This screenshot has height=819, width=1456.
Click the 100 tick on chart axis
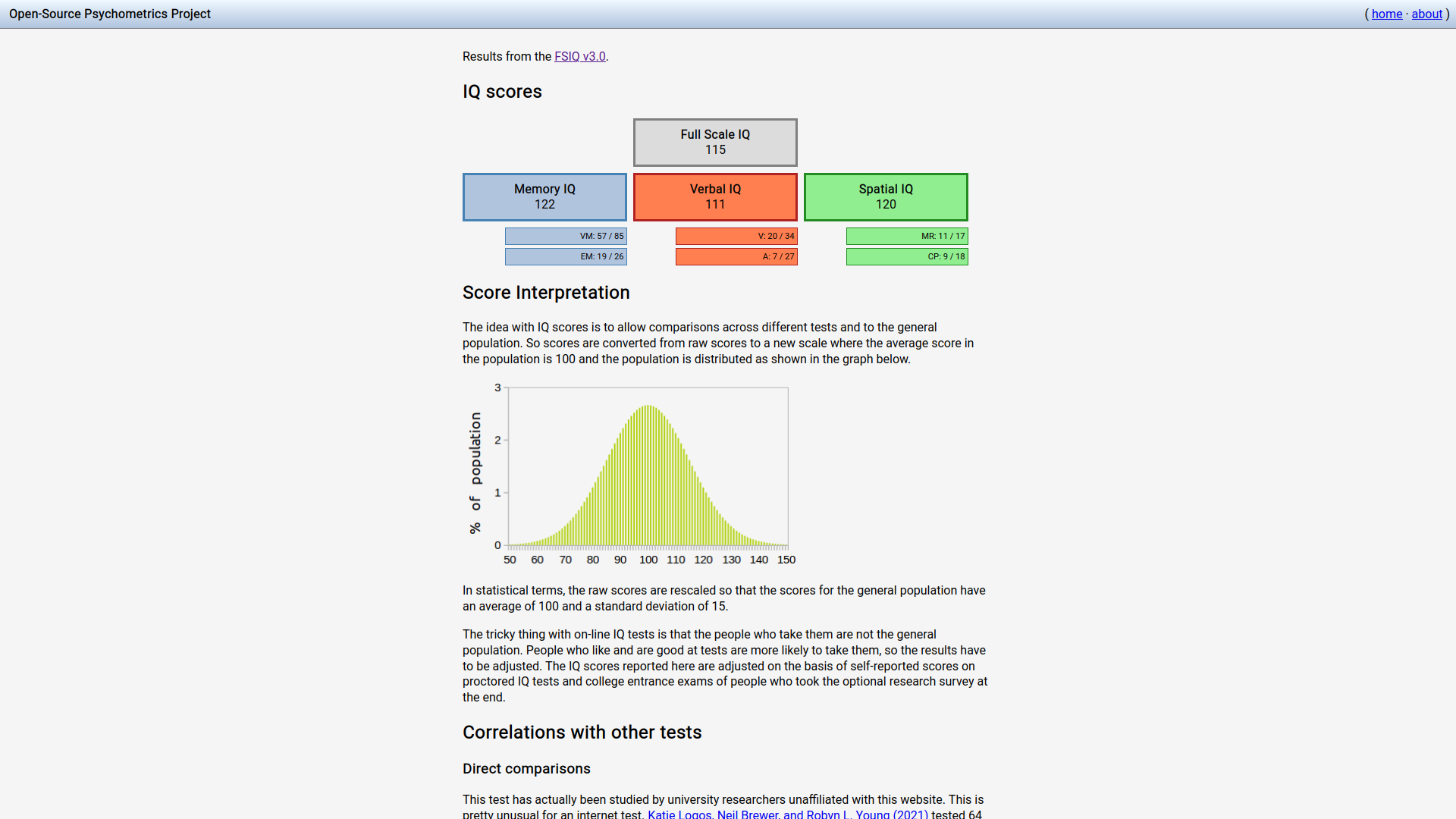point(648,560)
